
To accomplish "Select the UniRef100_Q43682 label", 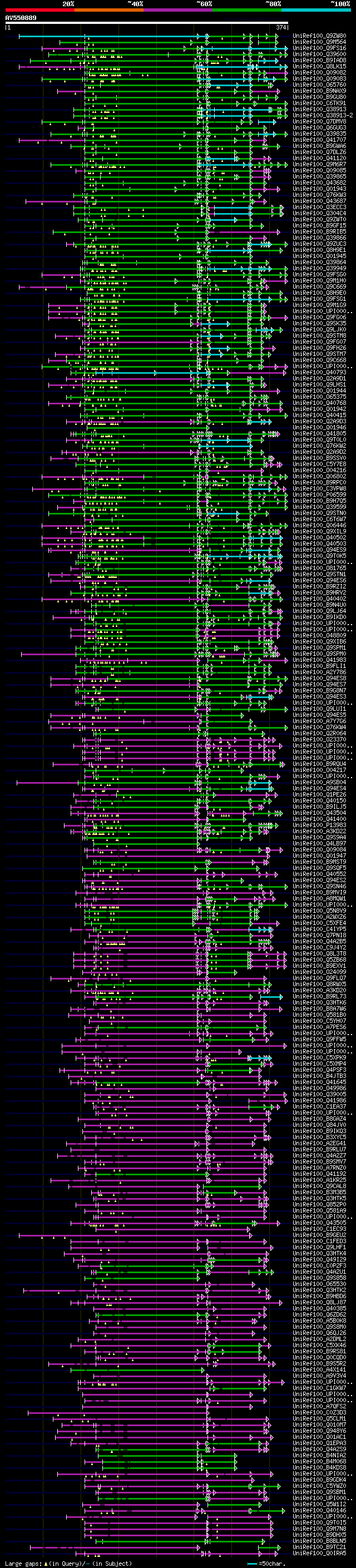I will pos(319,182).
